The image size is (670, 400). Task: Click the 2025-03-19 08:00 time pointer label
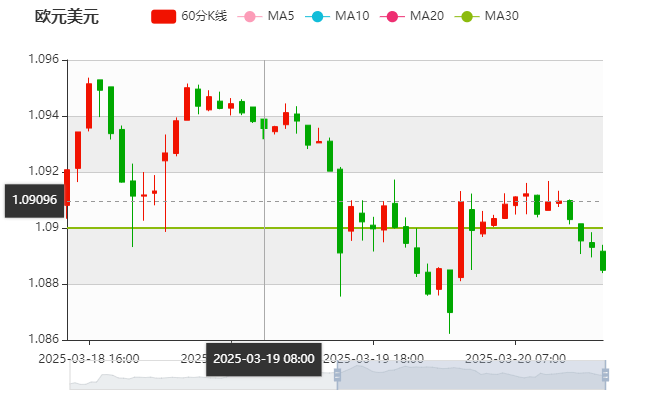264,358
